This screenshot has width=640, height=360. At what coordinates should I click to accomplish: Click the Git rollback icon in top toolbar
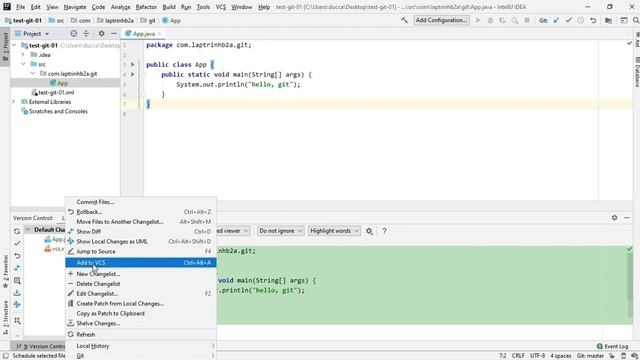pyautogui.click(x=593, y=20)
